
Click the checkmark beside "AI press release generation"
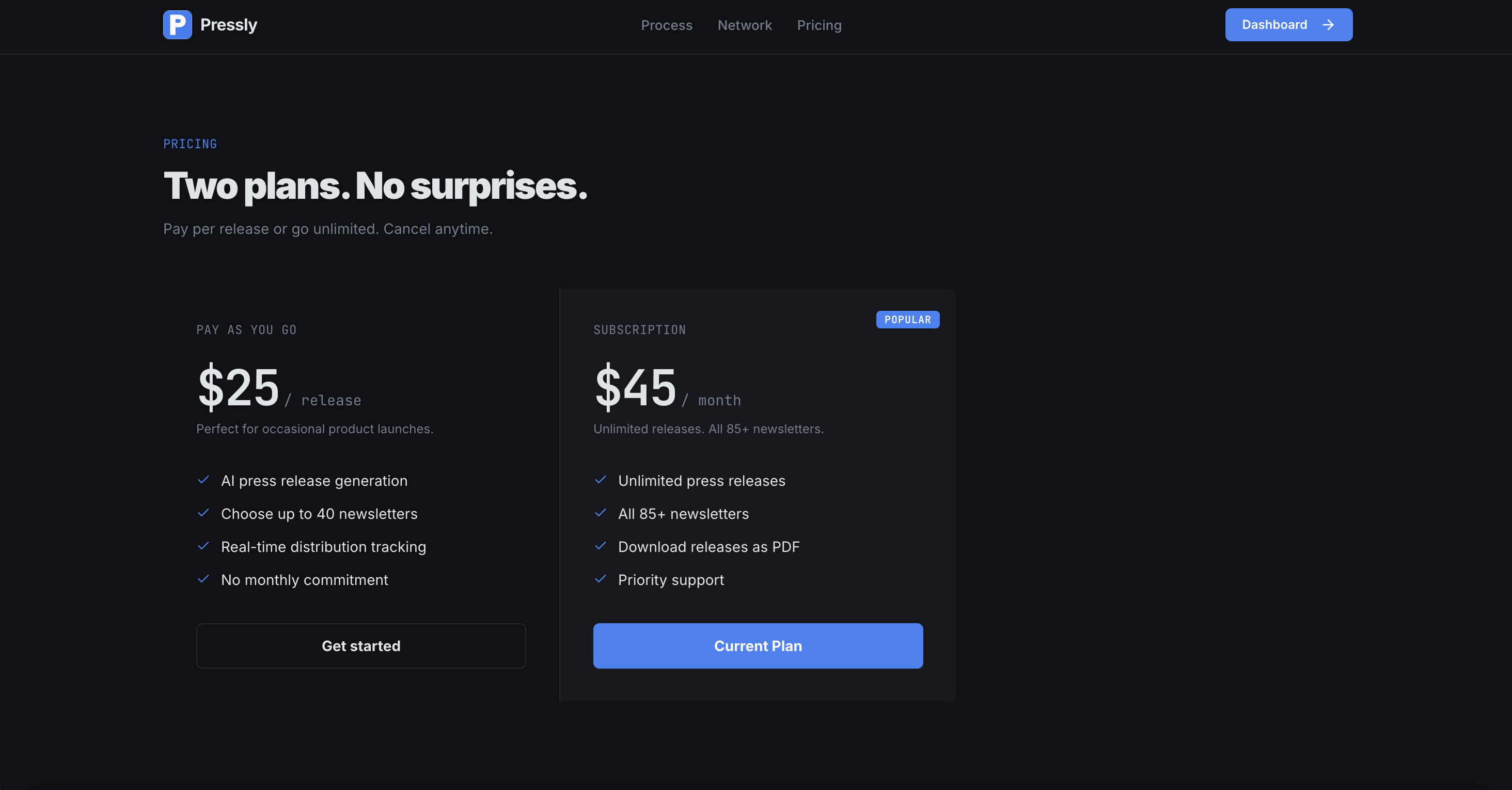[x=203, y=481]
